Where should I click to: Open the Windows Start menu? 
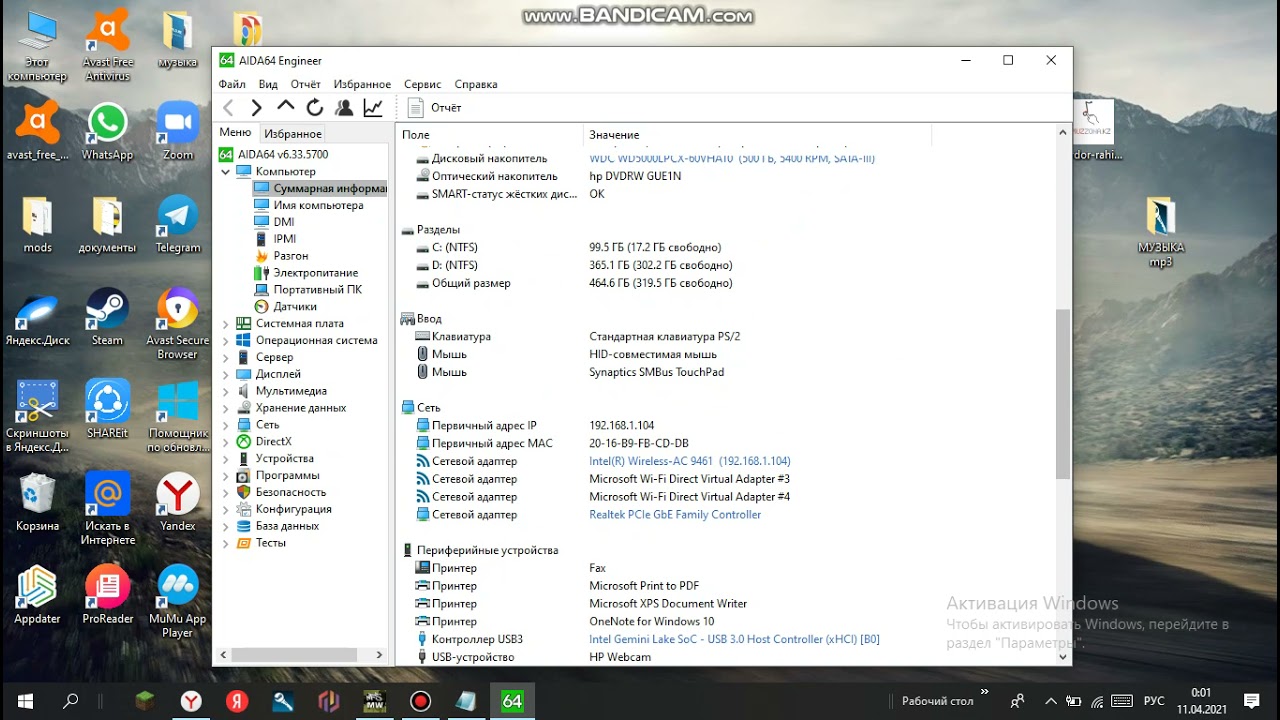click(24, 701)
